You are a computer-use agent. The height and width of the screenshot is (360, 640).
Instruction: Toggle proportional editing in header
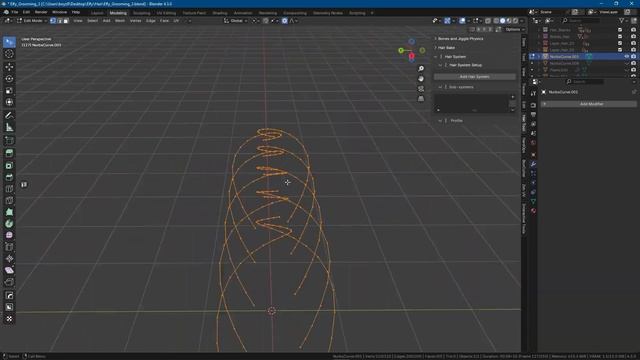284,21
